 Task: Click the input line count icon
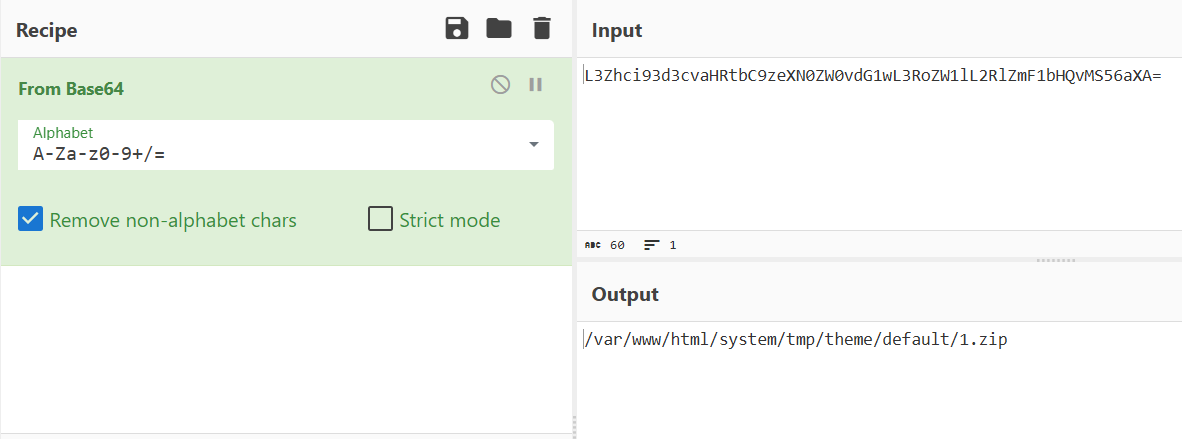pos(652,245)
